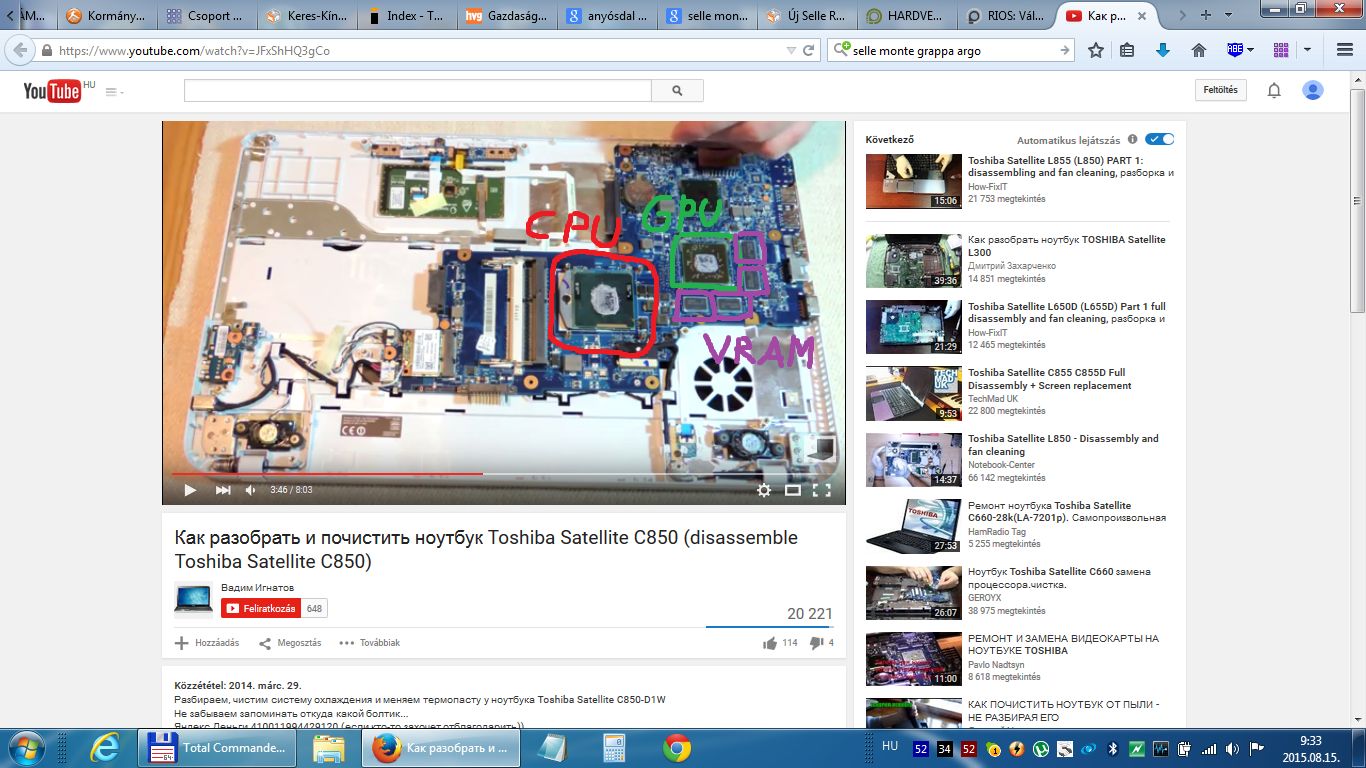Open Toshiba Satellite L650D Part 1 video
The width and height of the screenshot is (1366, 768).
[1067, 313]
